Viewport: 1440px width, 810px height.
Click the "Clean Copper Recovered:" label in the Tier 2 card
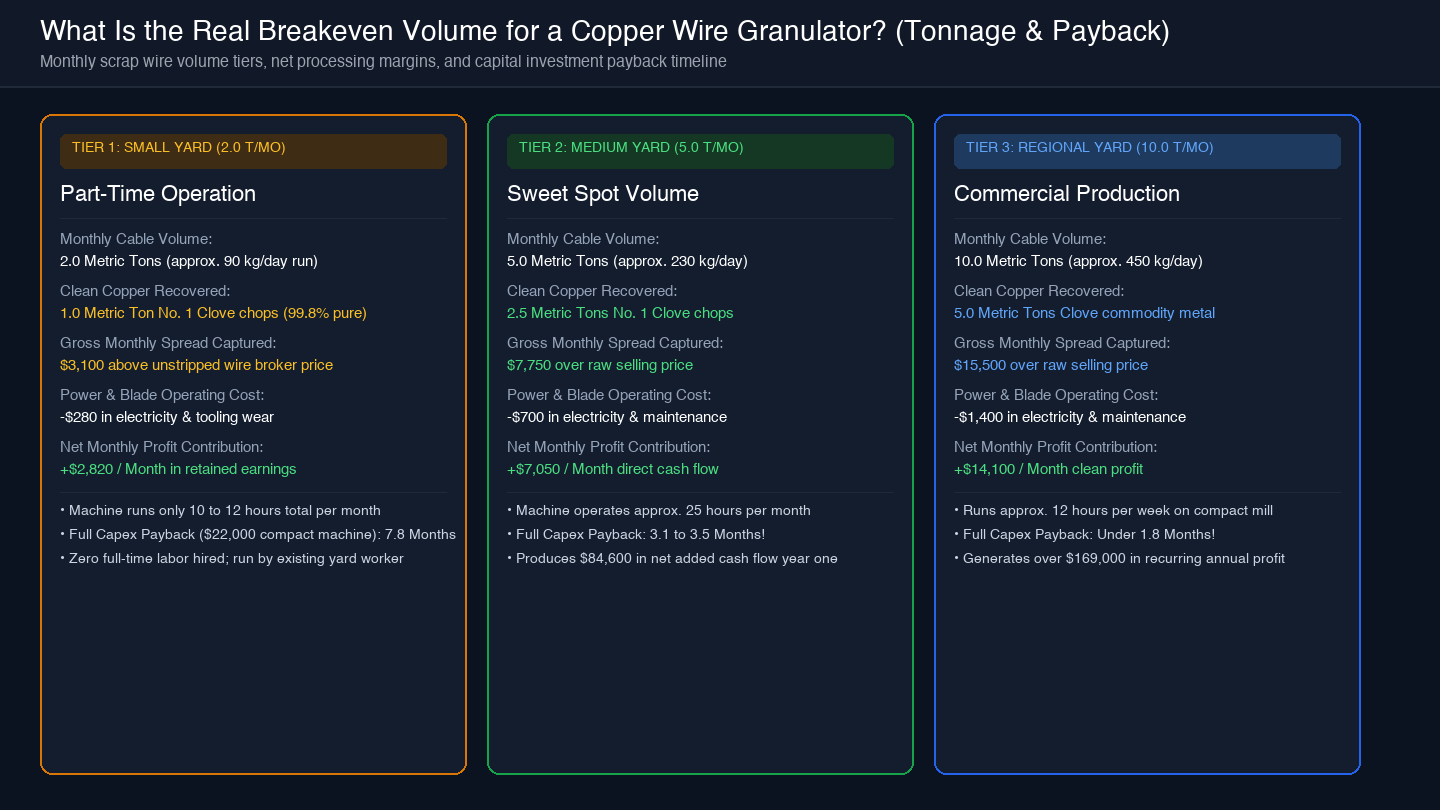[592, 291]
